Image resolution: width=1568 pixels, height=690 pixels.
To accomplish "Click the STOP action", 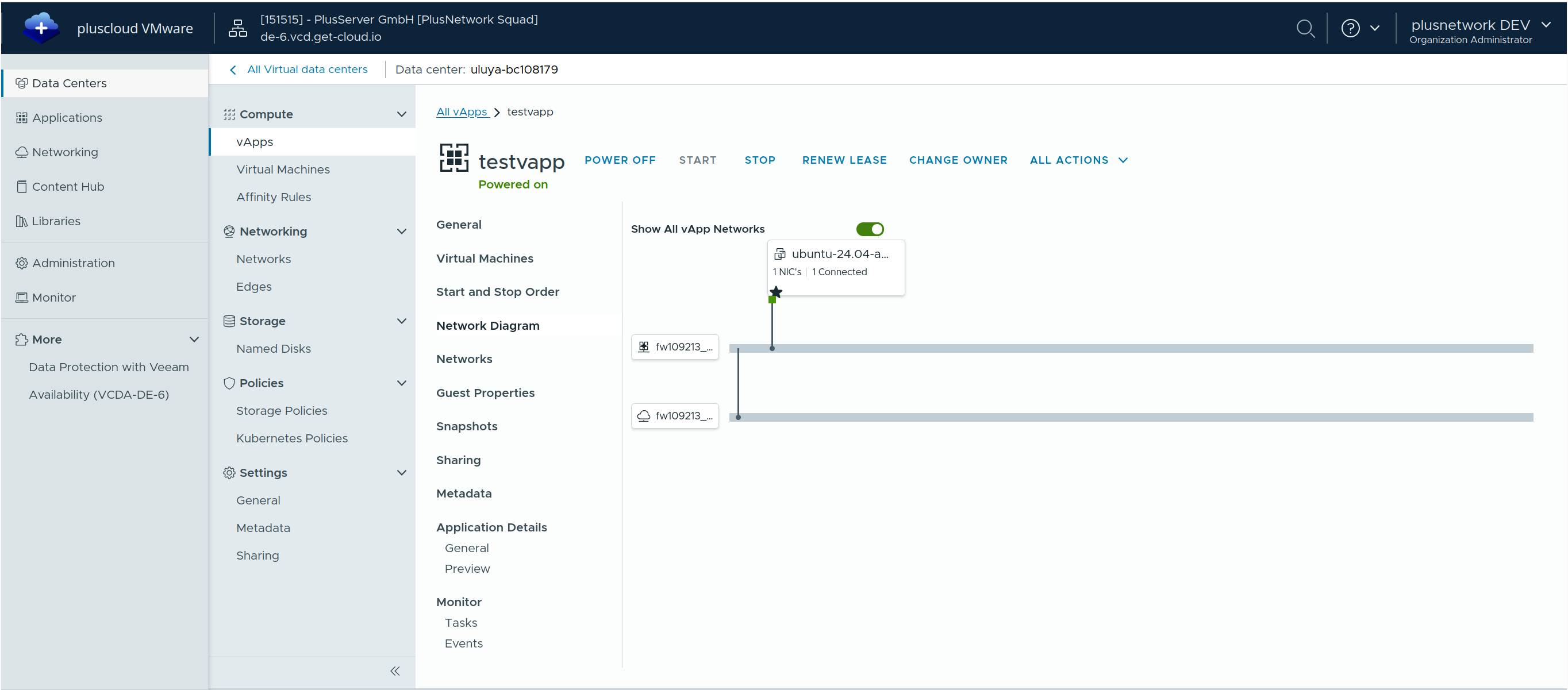I will 760,160.
